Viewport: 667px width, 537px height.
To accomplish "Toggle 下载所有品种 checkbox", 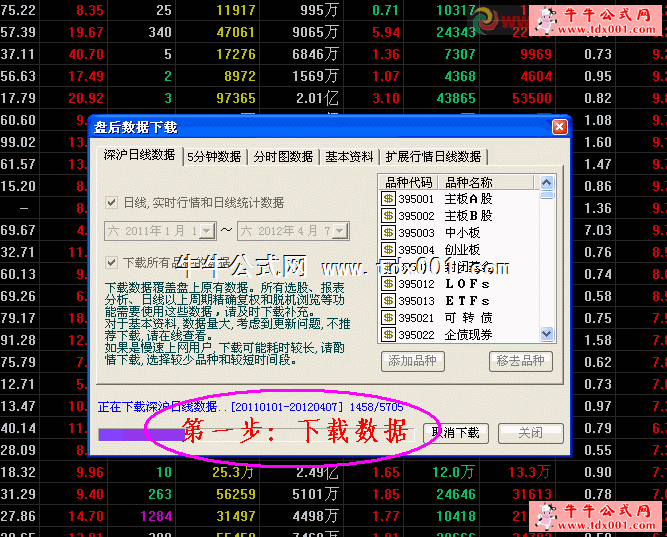I will tap(111, 263).
